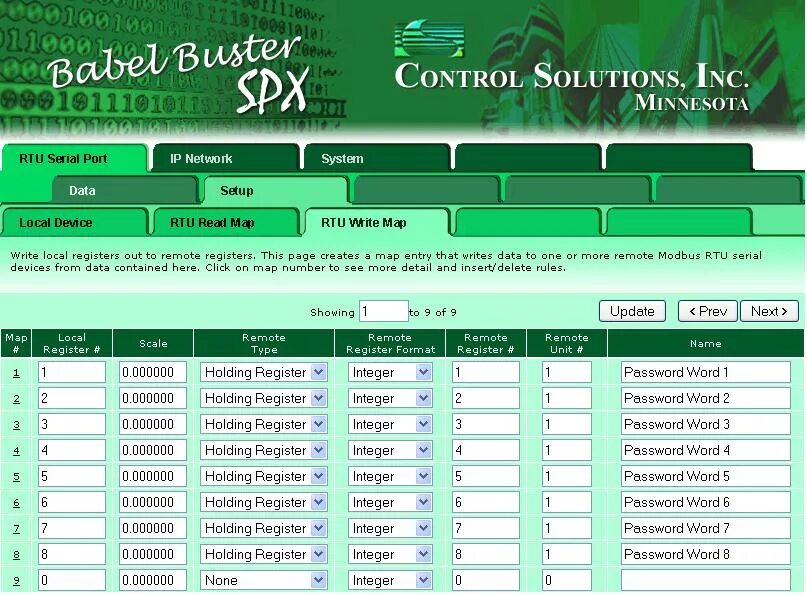Open Register Format dropdown for map 6
The width and height of the screenshot is (807, 596).
[x=390, y=502]
